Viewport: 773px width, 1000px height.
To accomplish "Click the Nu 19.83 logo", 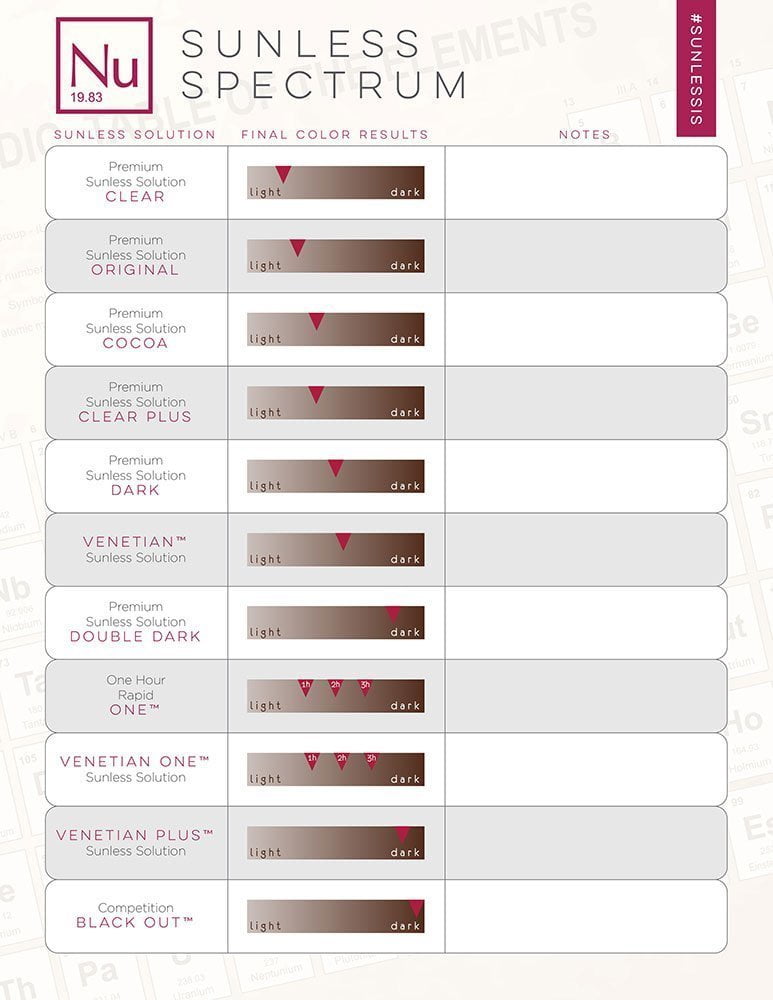I will (104, 65).
